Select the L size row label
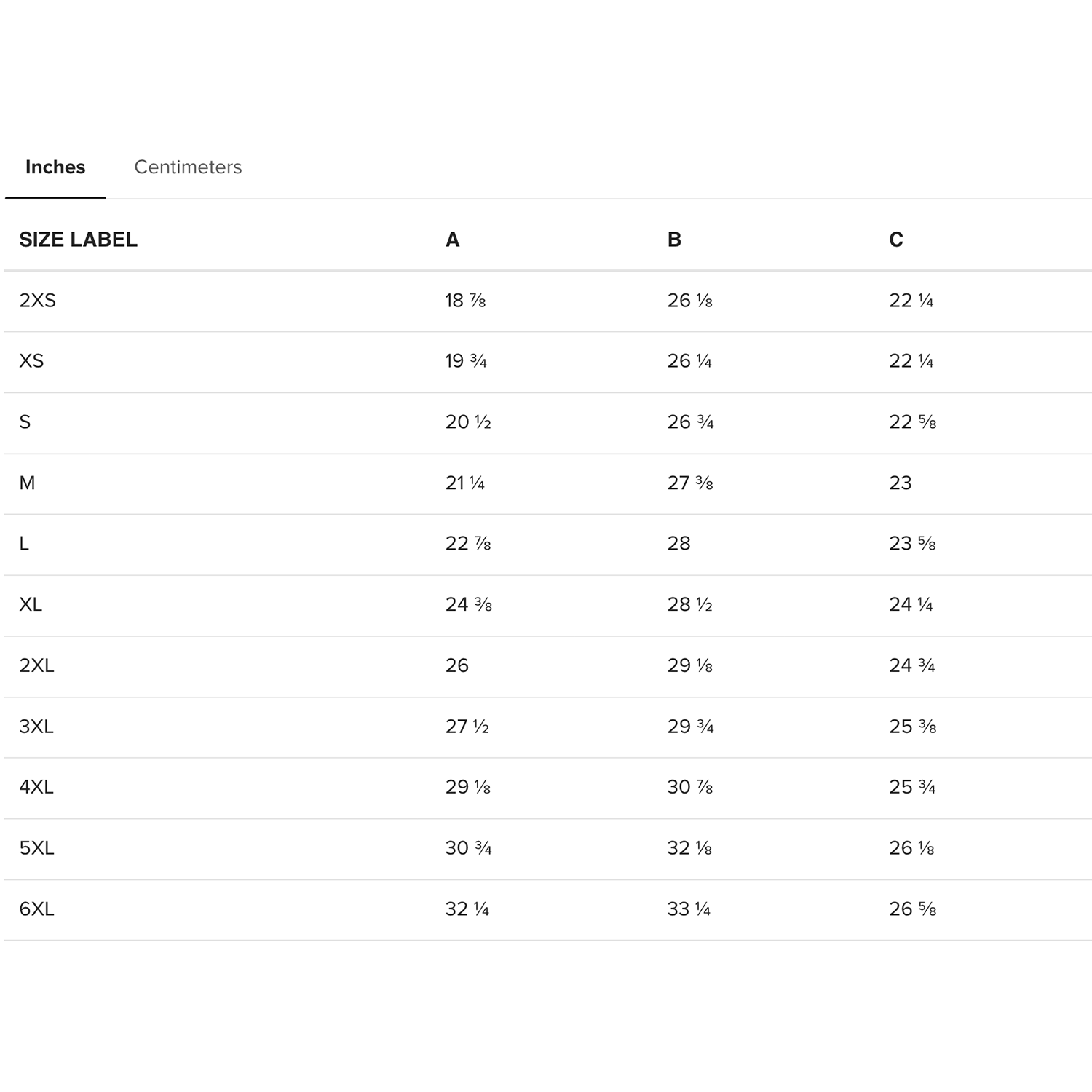The height and width of the screenshot is (1092, 1092). 24,544
